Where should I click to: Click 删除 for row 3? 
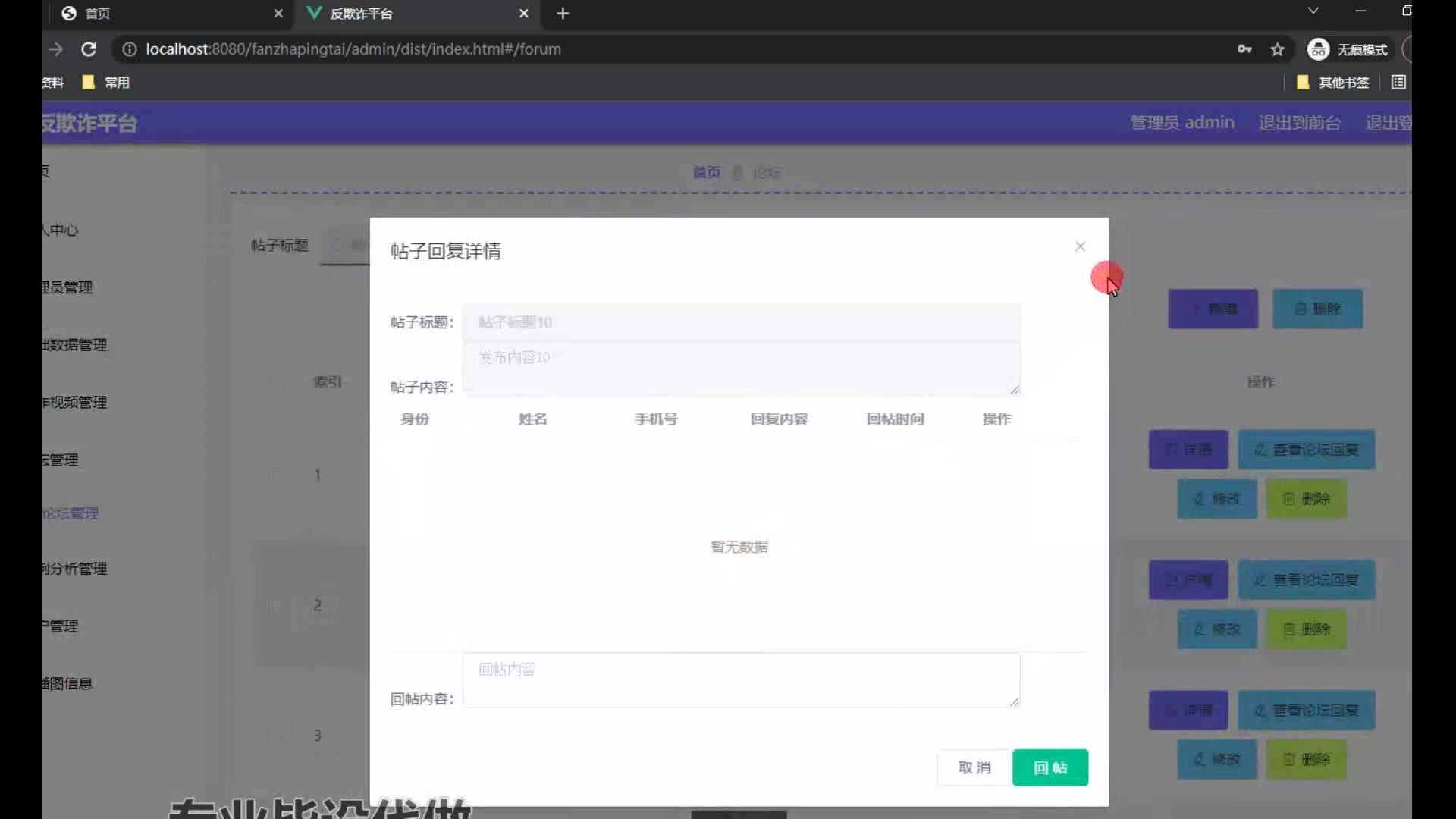tap(1306, 760)
